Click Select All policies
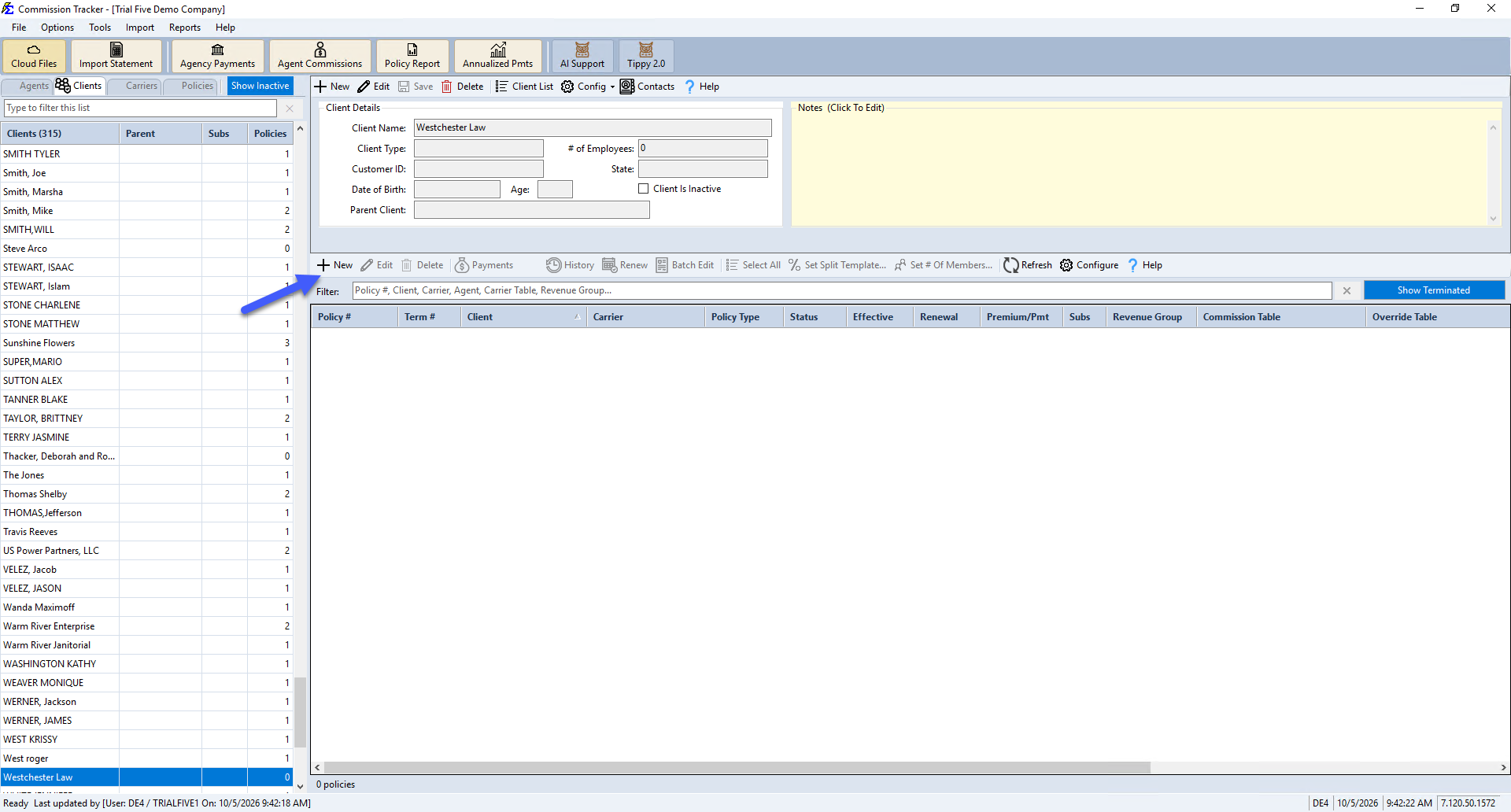This screenshot has width=1511, height=812. click(x=753, y=265)
